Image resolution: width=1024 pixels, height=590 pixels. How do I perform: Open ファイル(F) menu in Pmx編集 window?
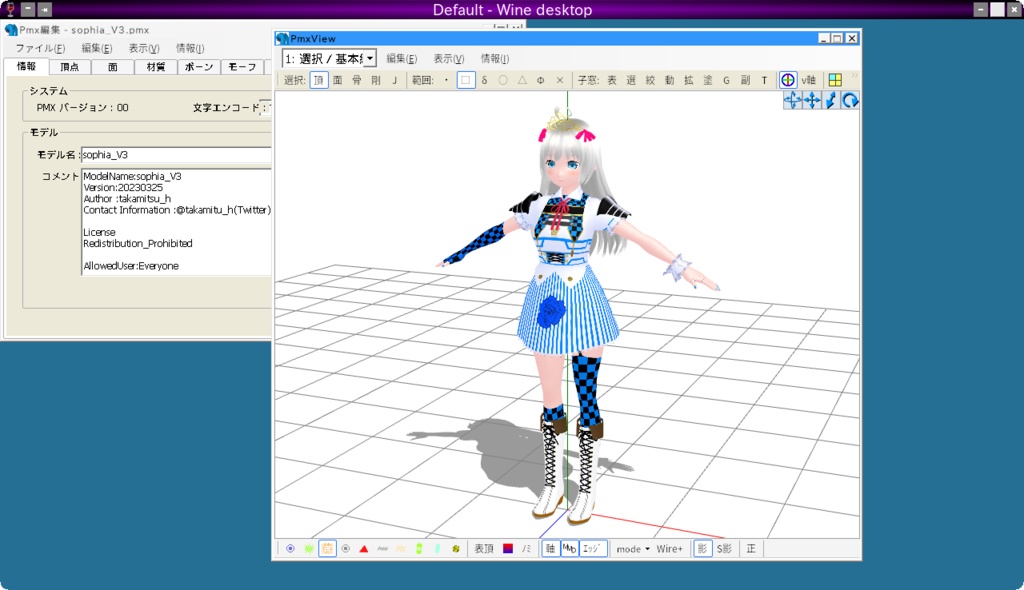40,48
